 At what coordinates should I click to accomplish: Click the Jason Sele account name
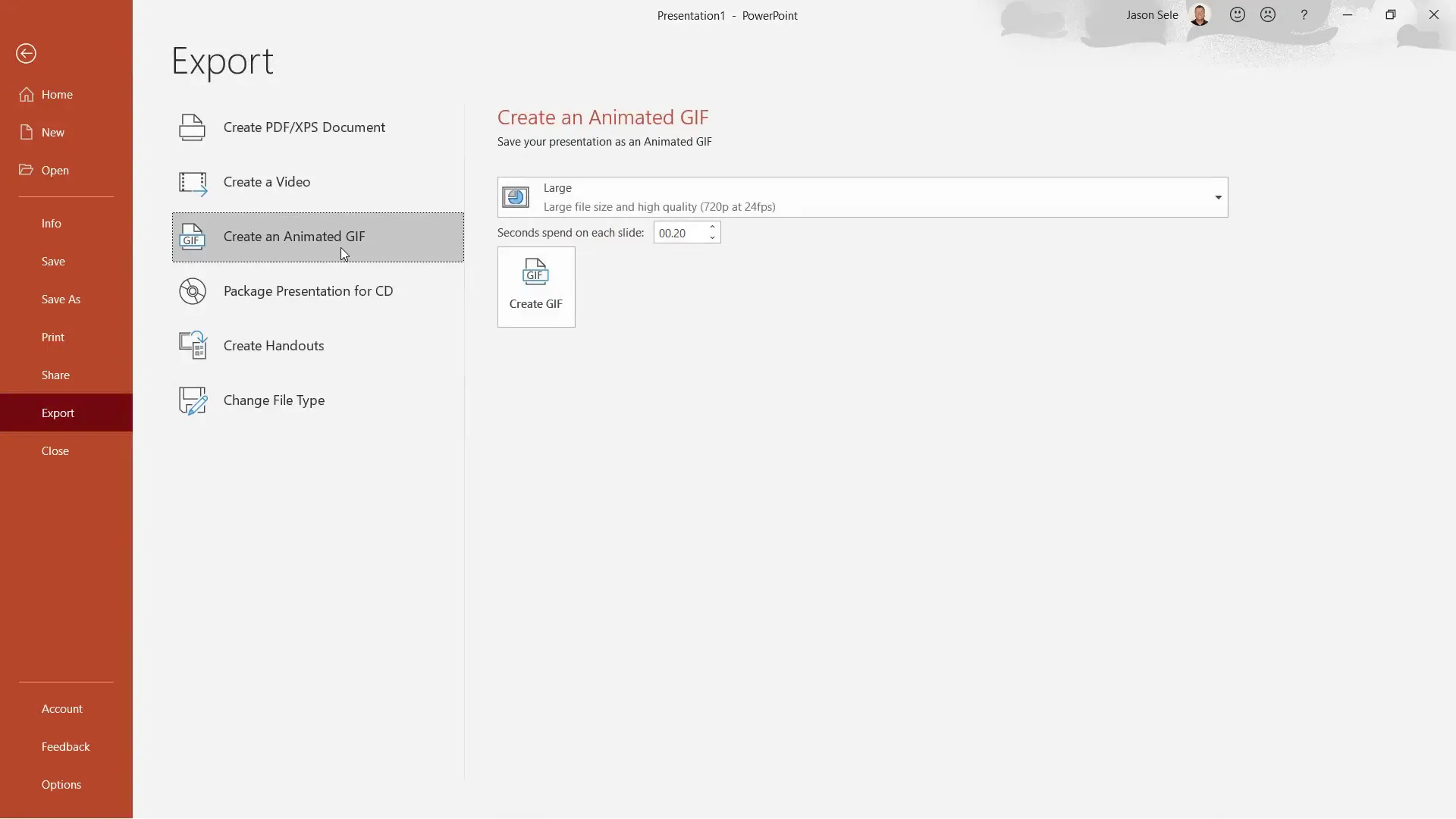1152,15
